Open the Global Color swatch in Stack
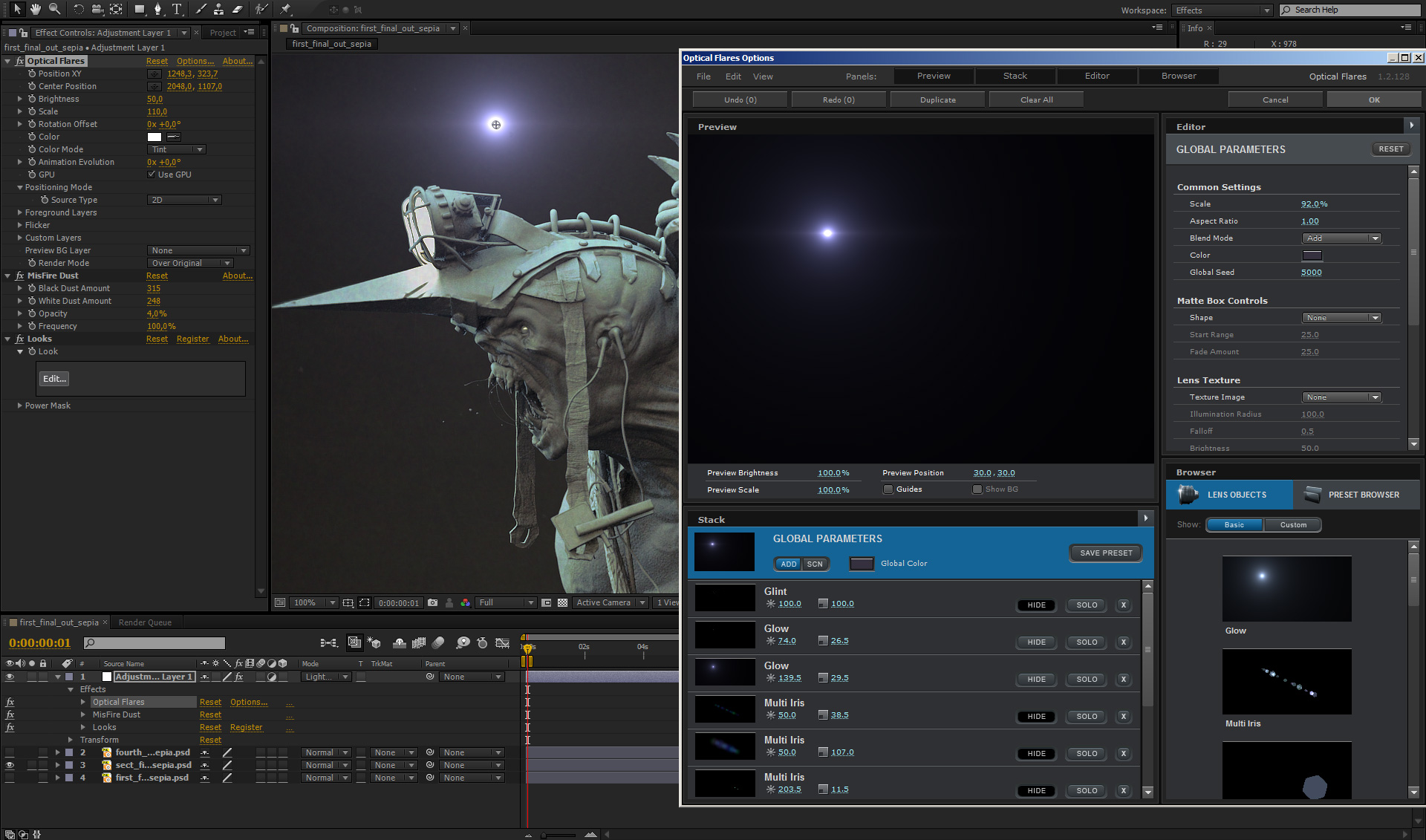Image resolution: width=1426 pixels, height=840 pixels. tap(862, 564)
